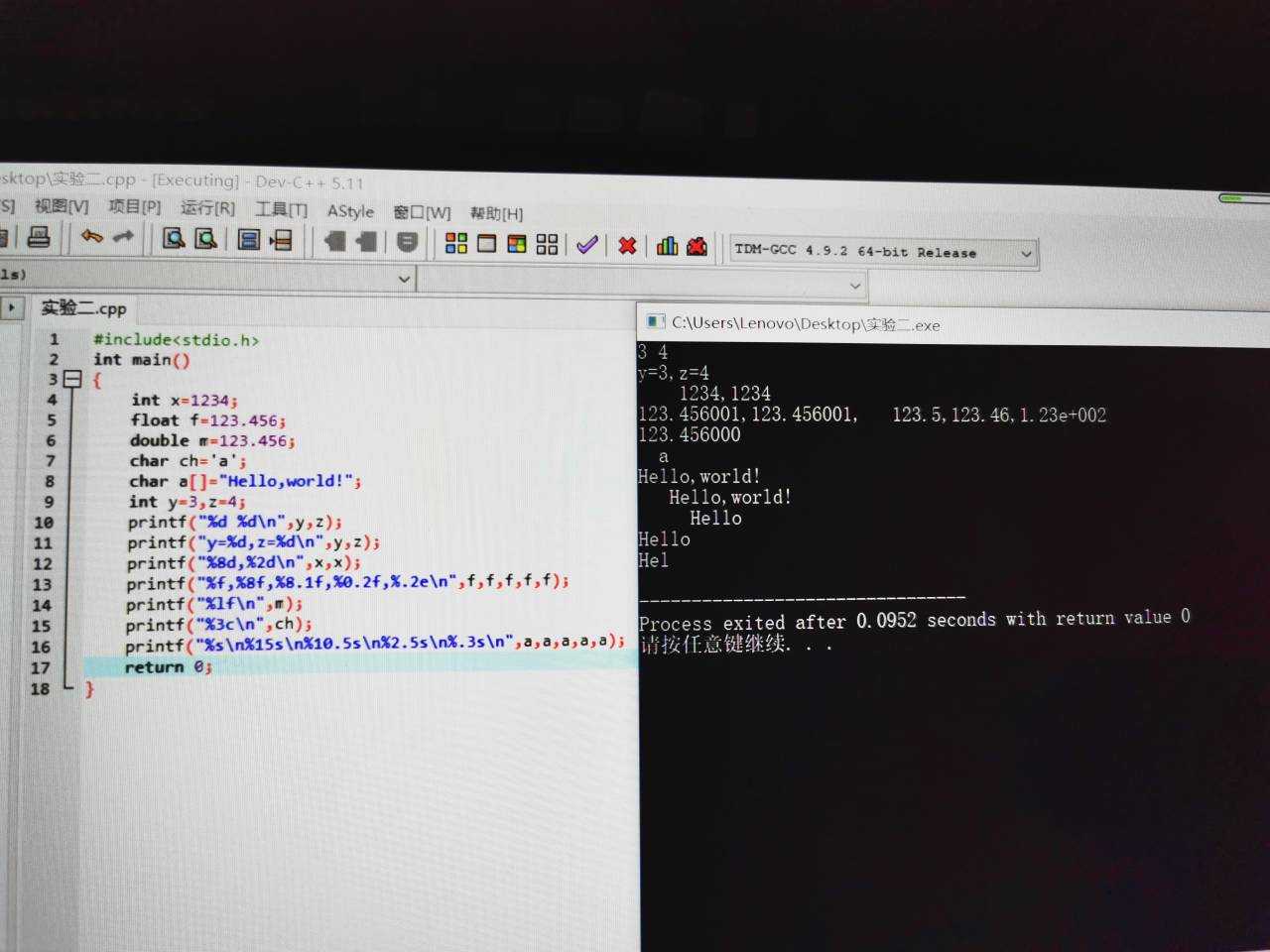Click the float f=123.456; code line

tap(208, 420)
